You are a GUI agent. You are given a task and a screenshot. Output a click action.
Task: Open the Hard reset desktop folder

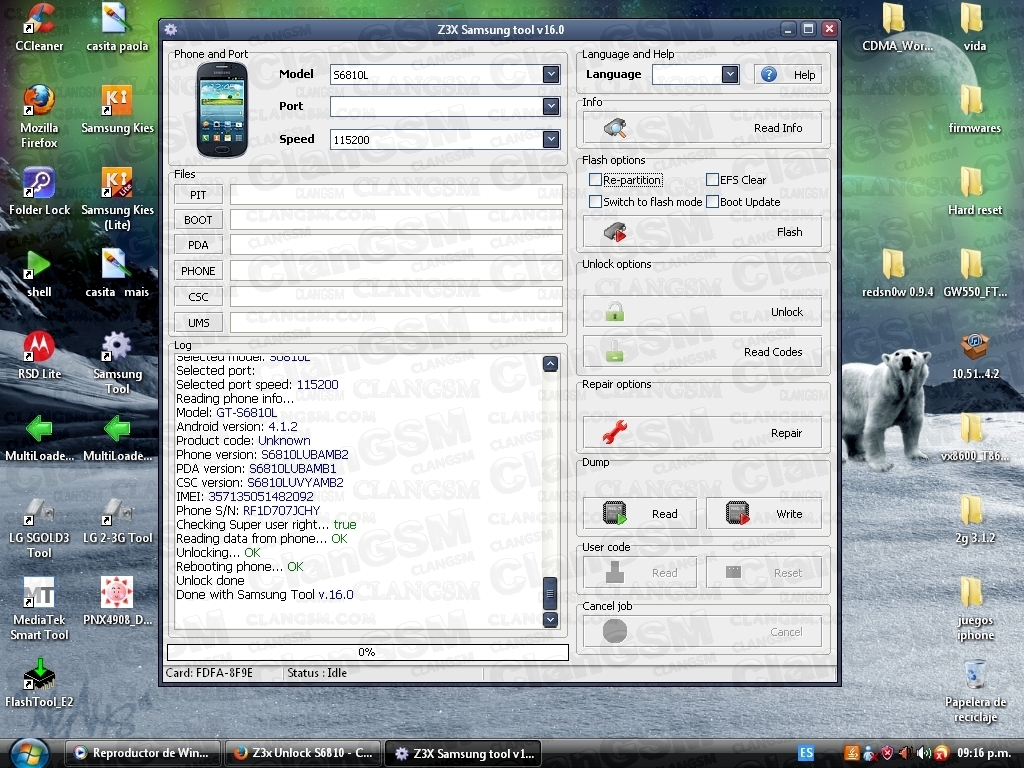[974, 191]
